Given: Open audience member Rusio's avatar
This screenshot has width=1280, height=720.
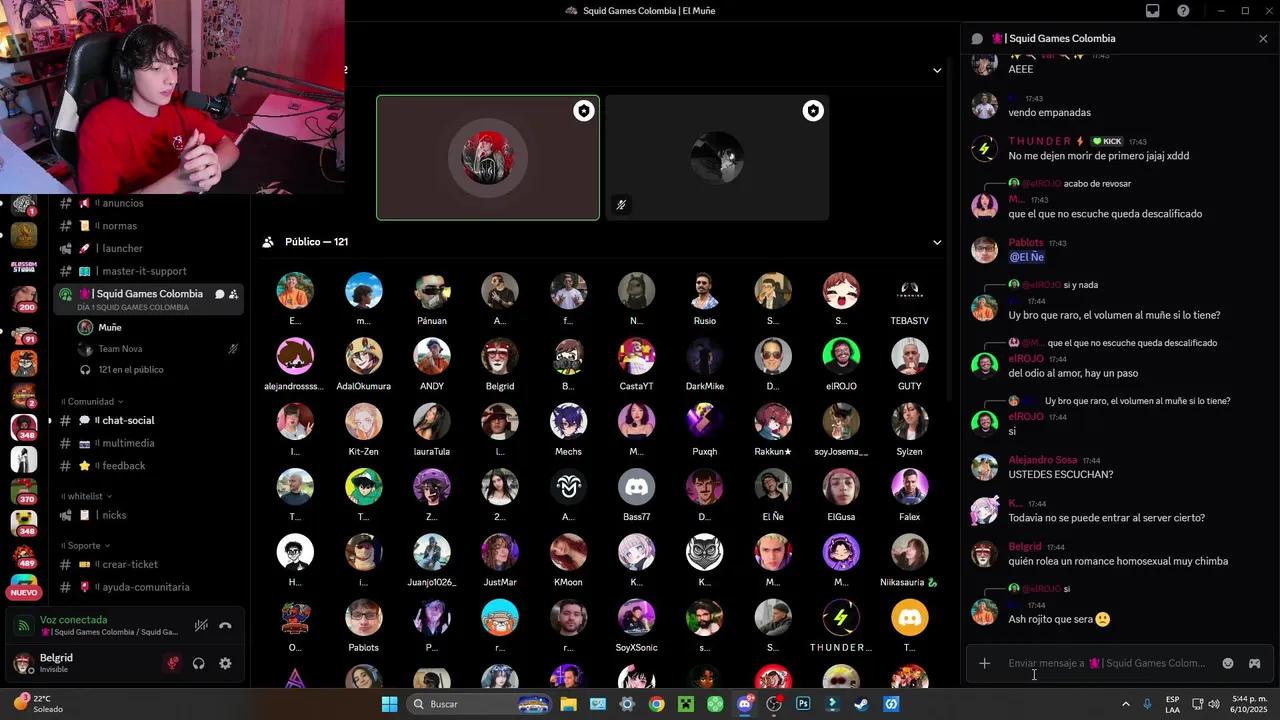Looking at the screenshot, I should tap(705, 291).
